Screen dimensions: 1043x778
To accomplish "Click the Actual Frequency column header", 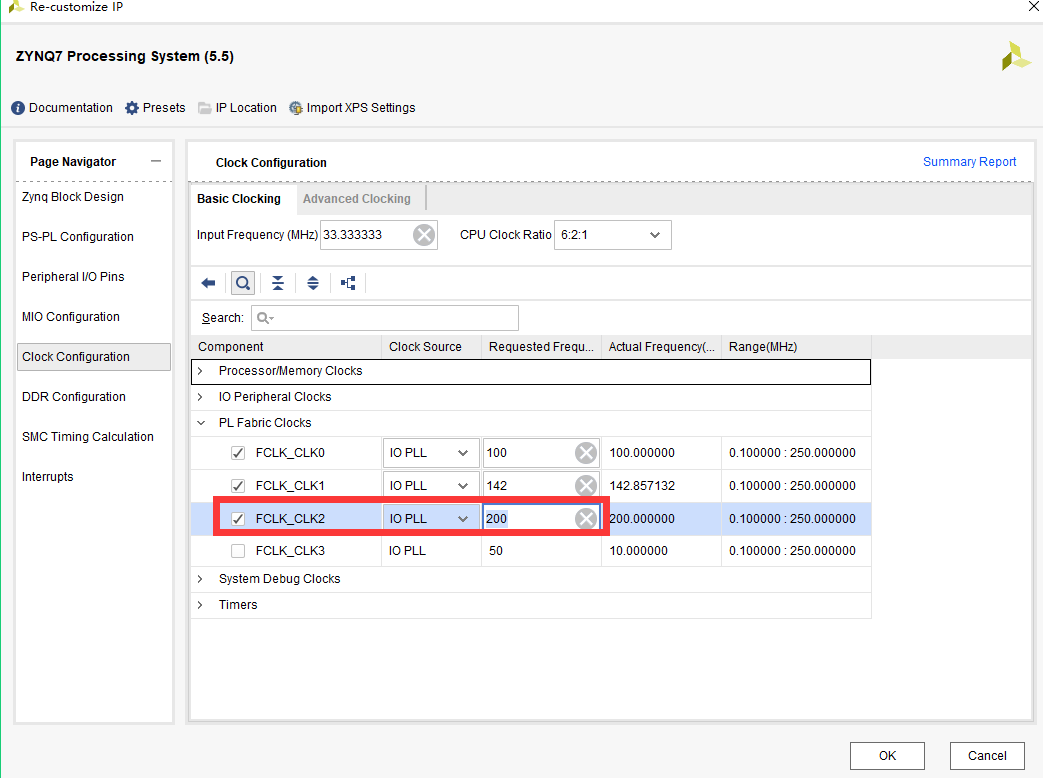I will 661,346.
